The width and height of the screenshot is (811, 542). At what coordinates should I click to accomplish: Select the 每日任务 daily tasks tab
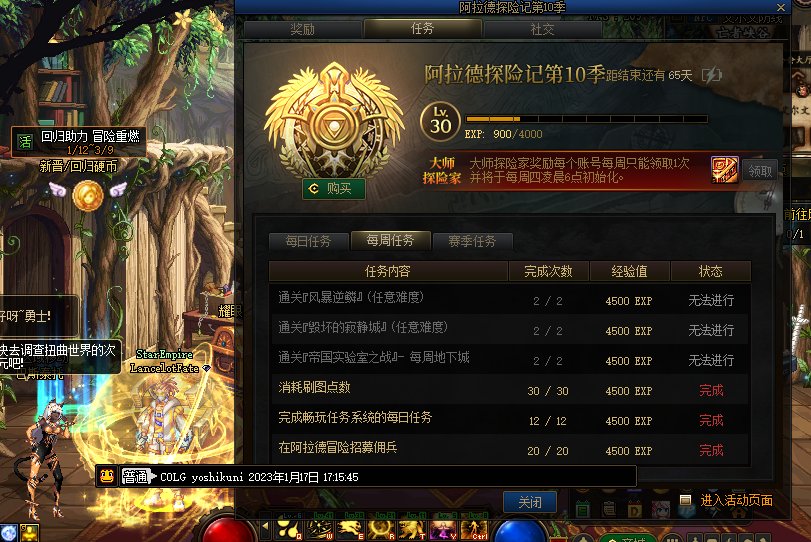pos(308,241)
